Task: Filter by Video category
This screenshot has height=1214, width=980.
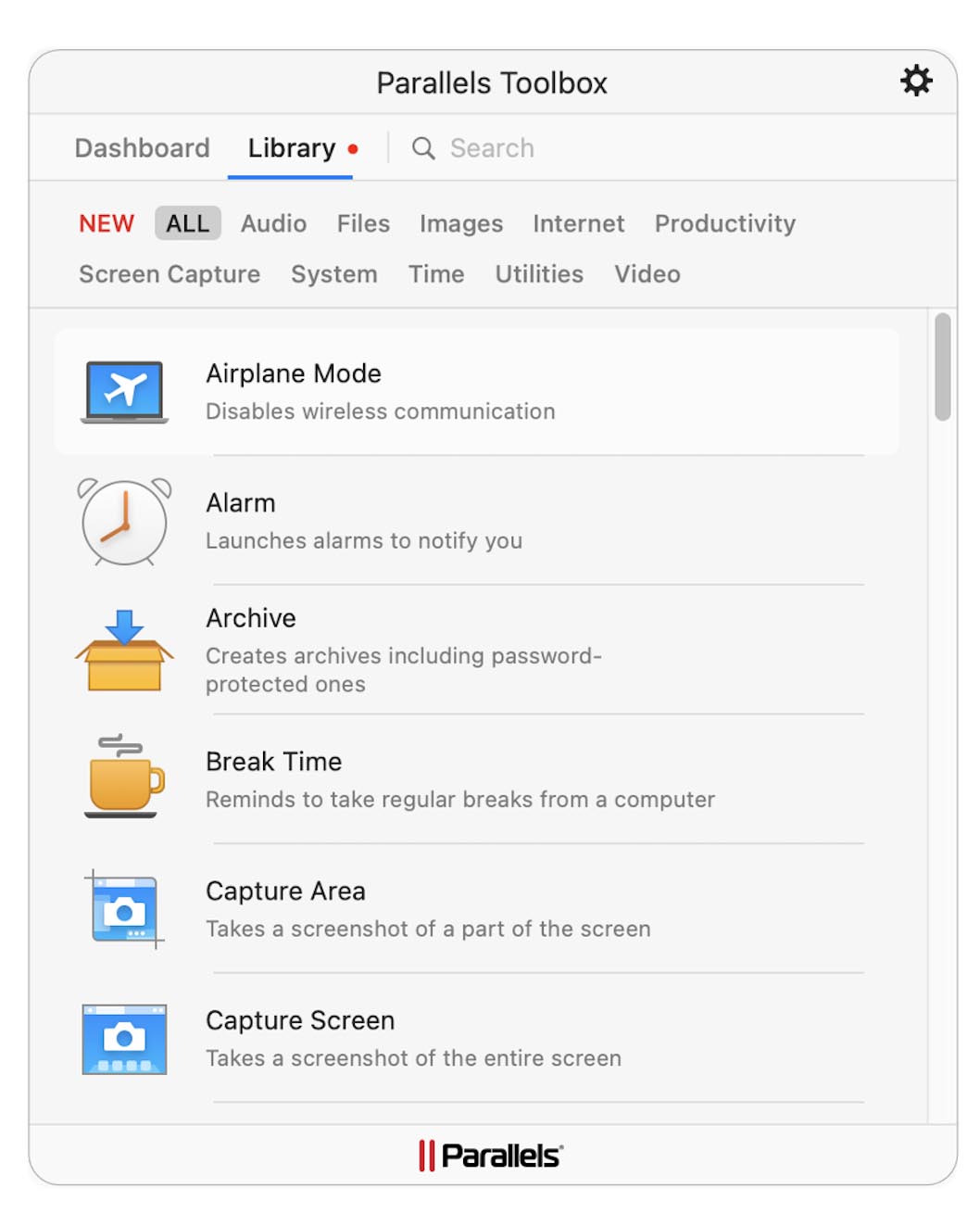Action: [647, 274]
